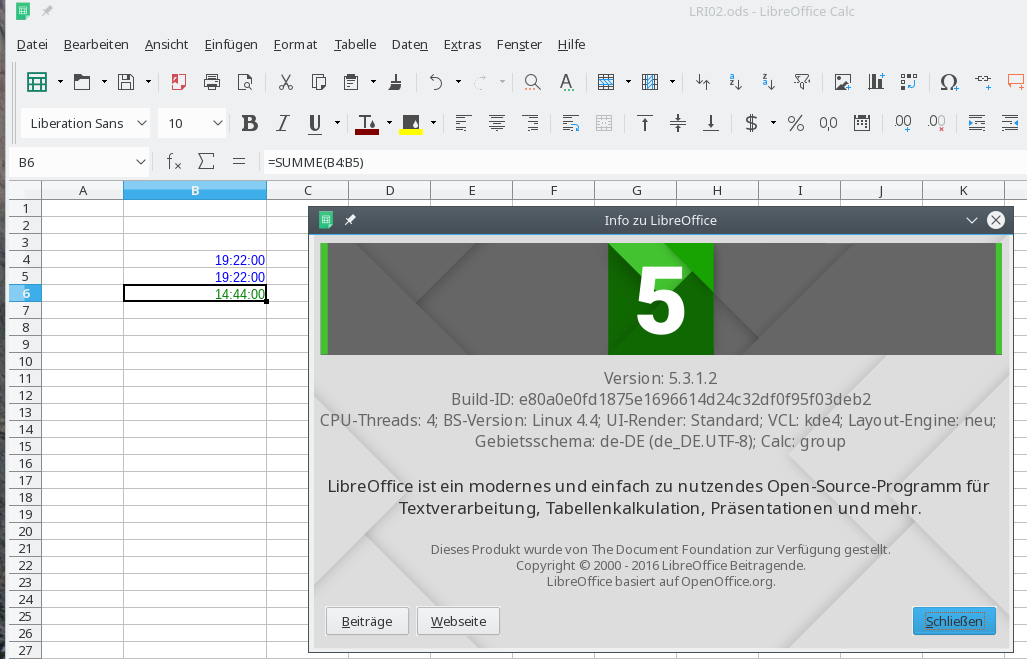Click the Print icon
This screenshot has width=1027, height=659.
click(212, 82)
